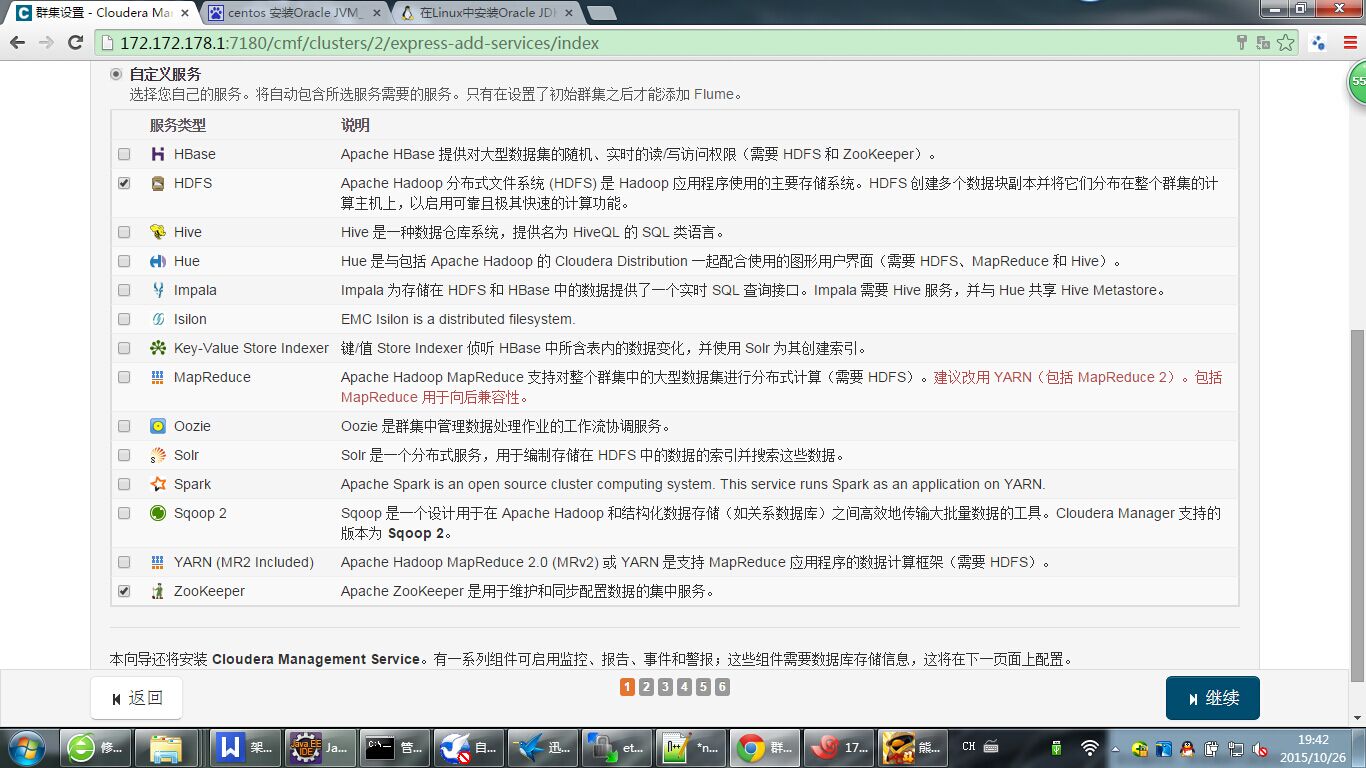The width and height of the screenshot is (1366, 768).
Task: Check the Sqoop 2 checkbox
Action: point(124,513)
